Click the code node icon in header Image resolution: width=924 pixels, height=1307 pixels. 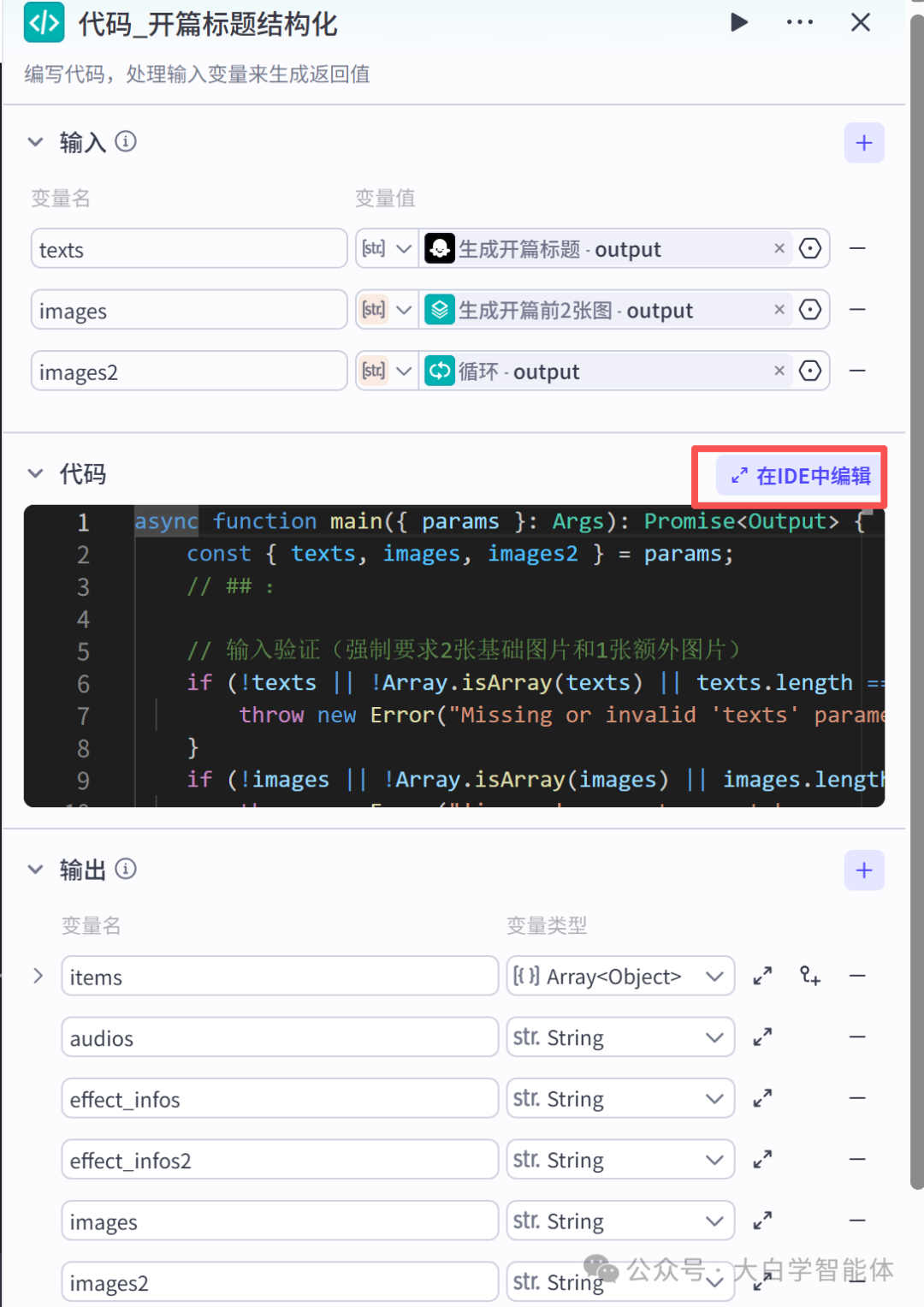[44, 22]
